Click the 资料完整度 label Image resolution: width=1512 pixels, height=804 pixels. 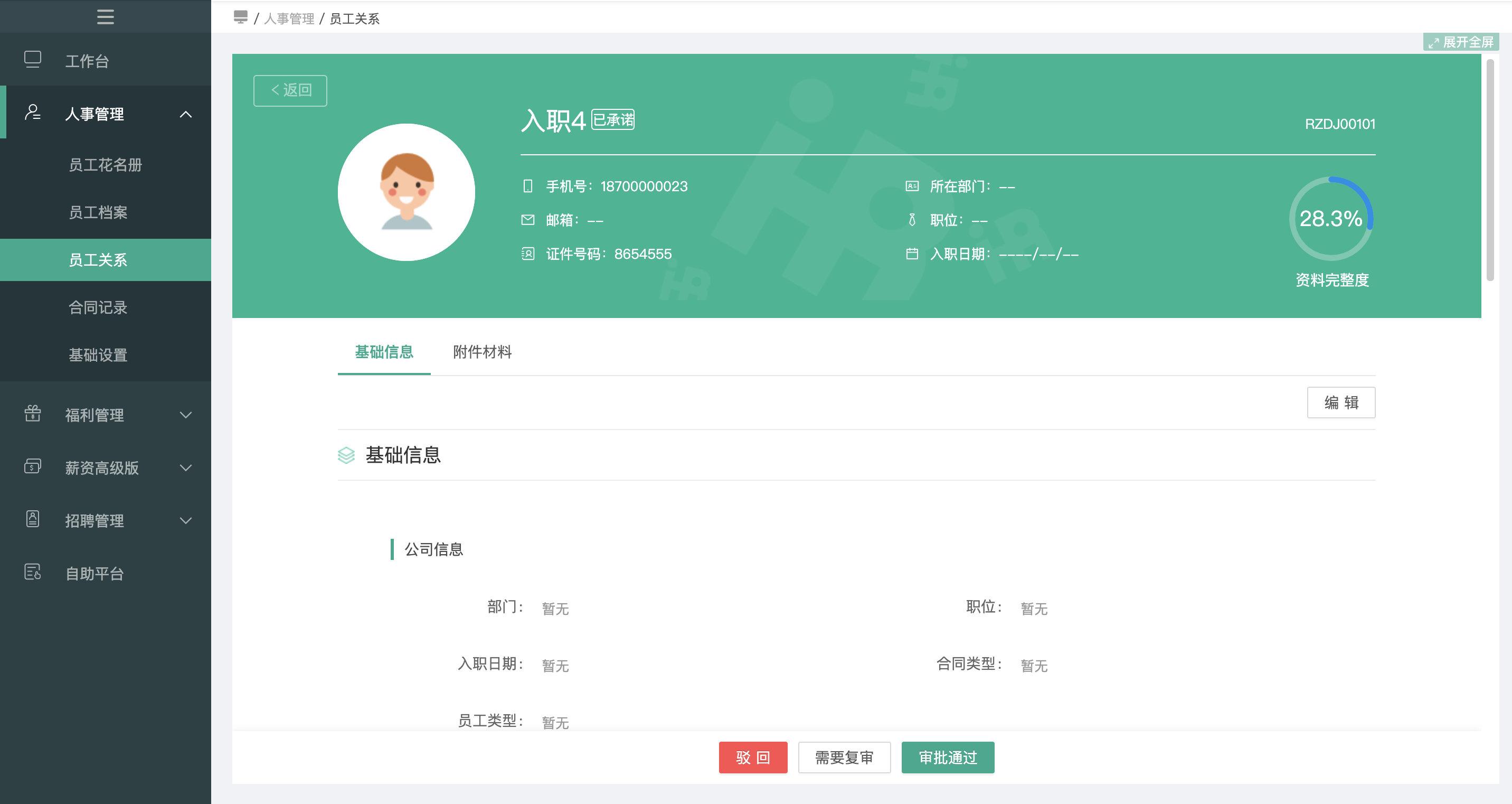tap(1332, 280)
